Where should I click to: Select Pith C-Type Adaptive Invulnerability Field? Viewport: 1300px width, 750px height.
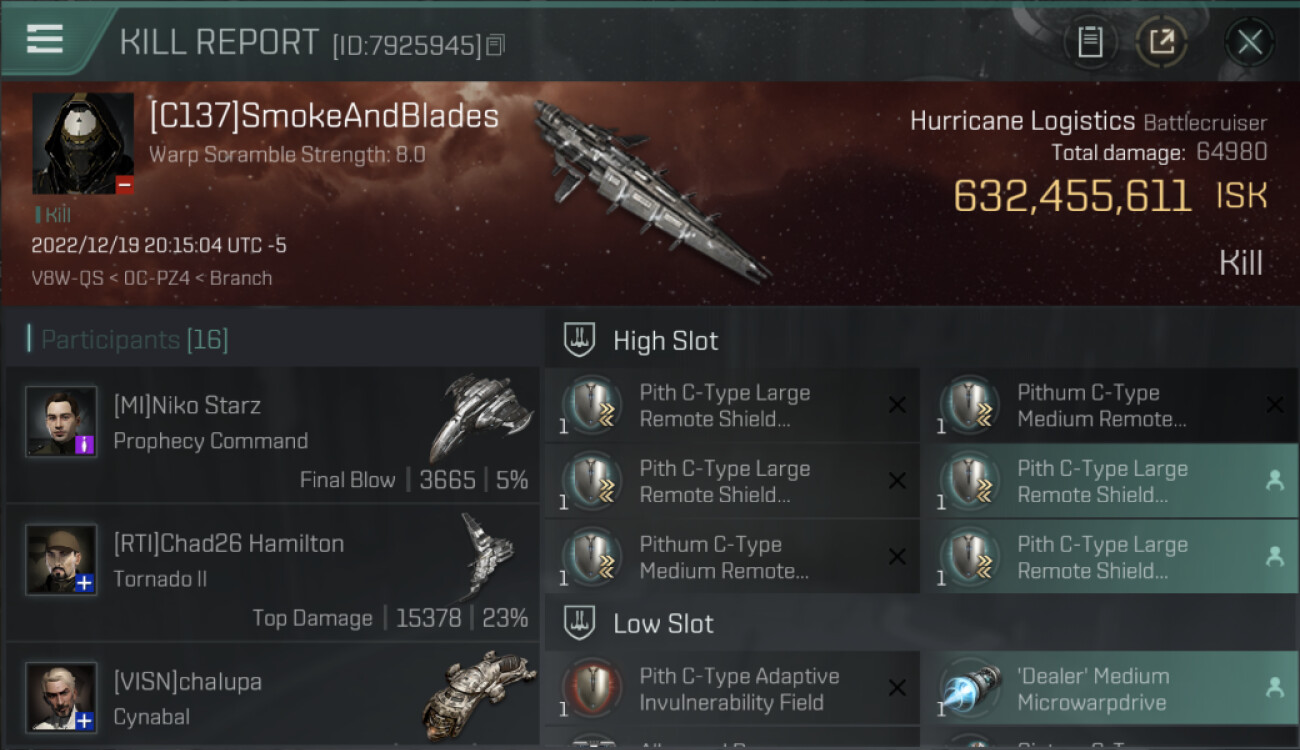coord(732,689)
